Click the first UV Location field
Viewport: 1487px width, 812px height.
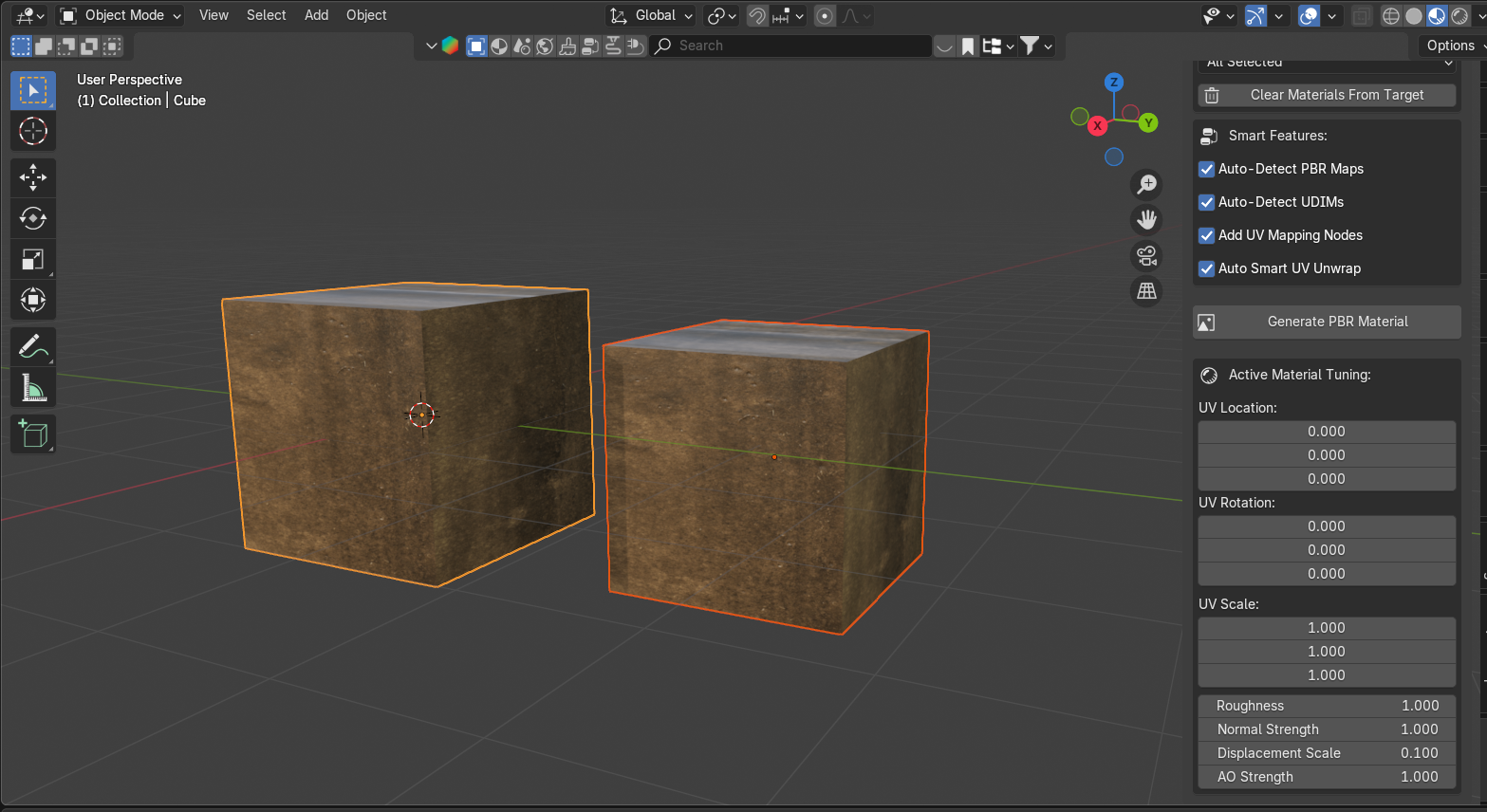1327,432
